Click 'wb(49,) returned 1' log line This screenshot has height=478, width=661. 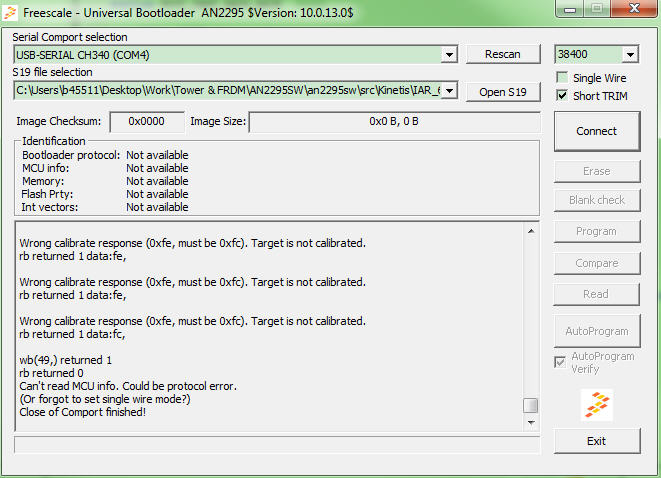pos(65,360)
